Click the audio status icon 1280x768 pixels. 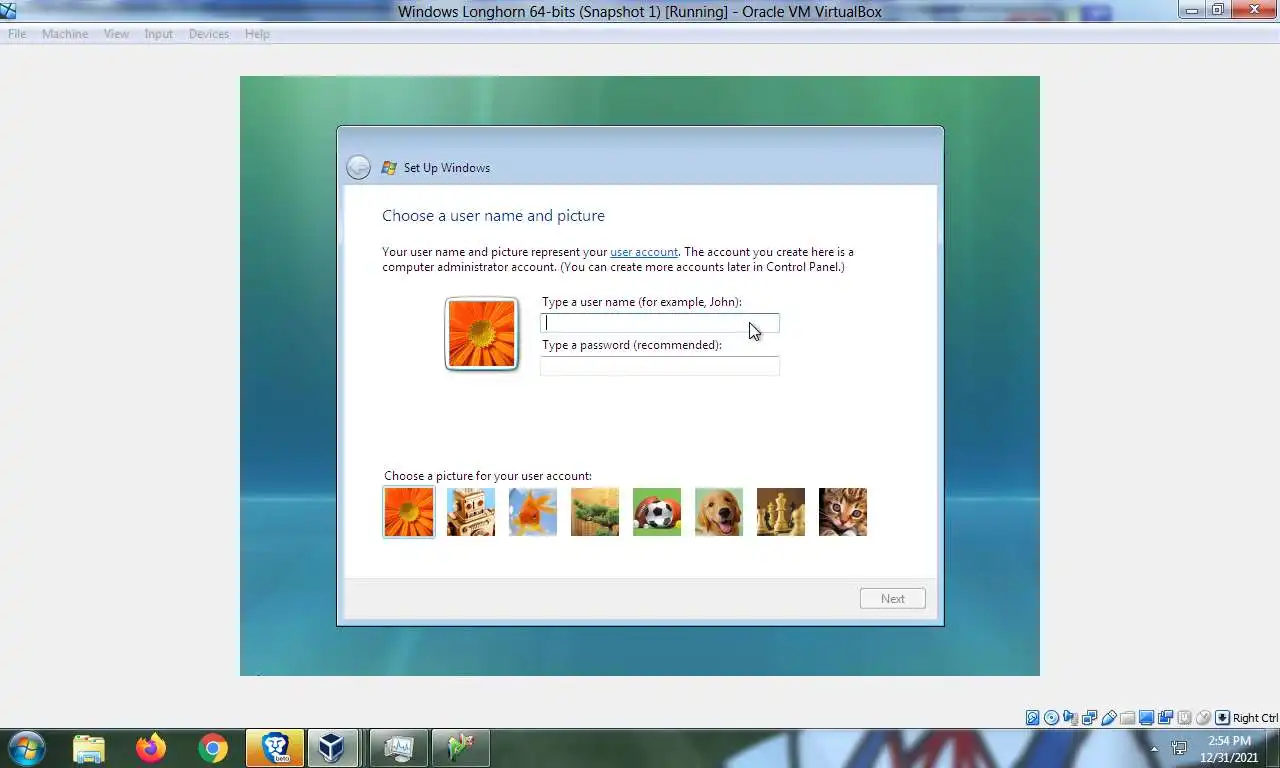[1070, 718]
